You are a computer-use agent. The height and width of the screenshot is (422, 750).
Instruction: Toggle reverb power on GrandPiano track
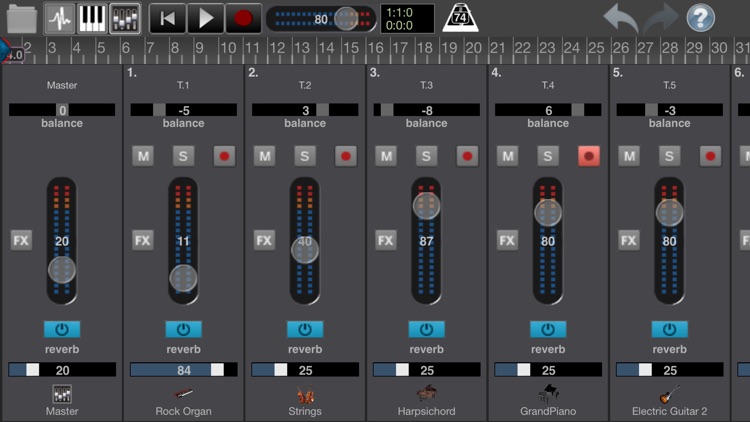548,329
